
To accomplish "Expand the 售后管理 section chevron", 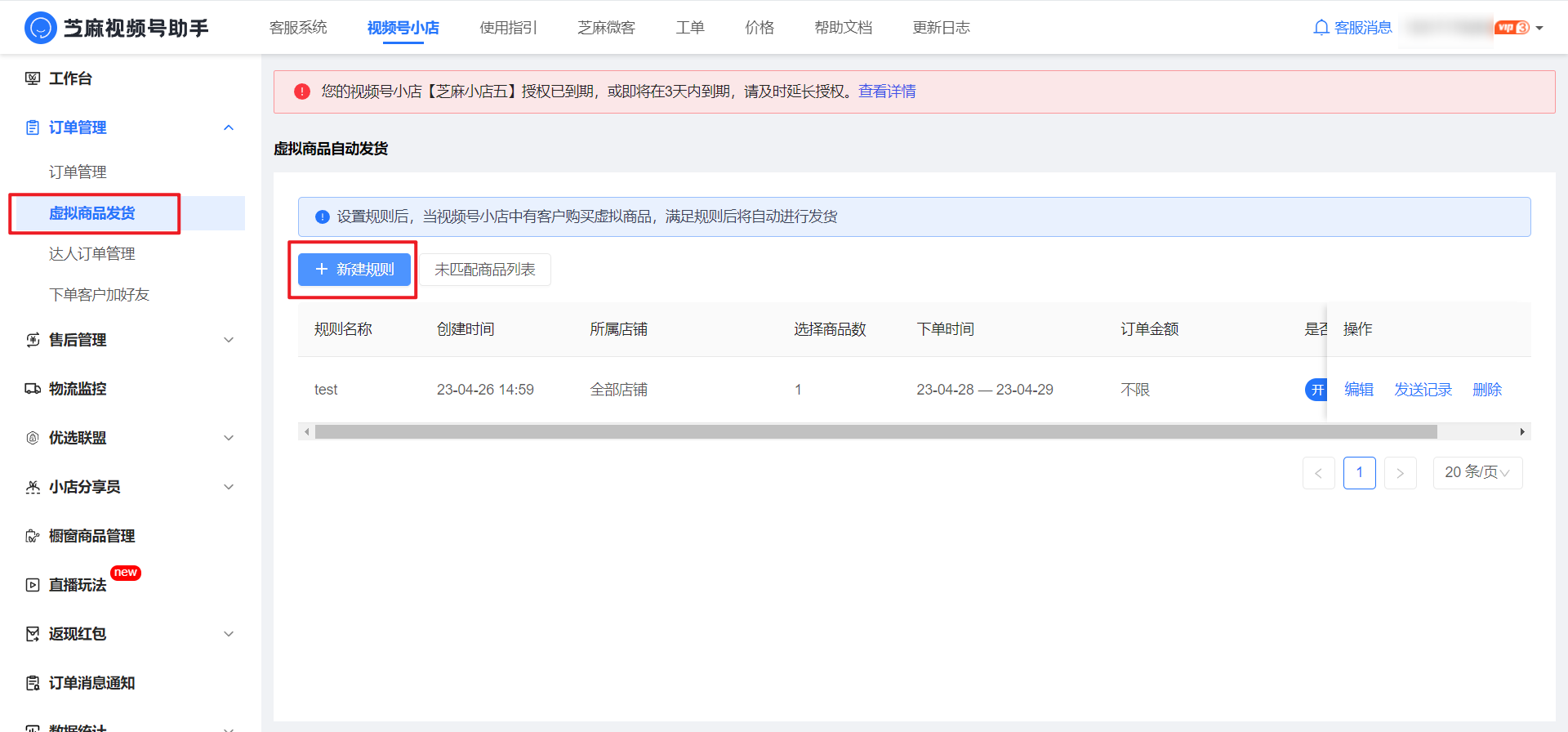I will point(229,340).
